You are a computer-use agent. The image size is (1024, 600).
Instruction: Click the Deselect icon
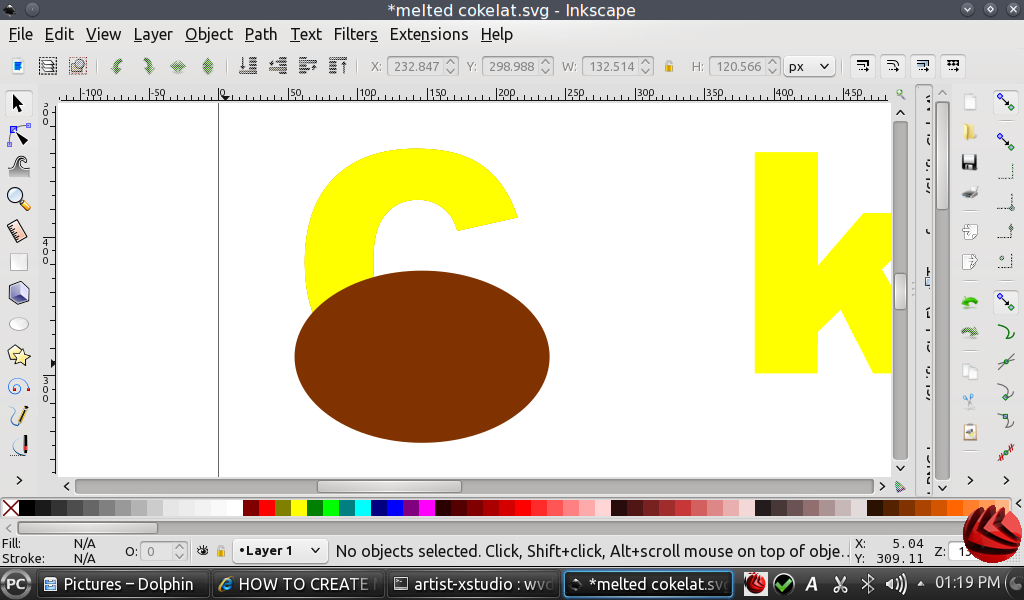78,66
